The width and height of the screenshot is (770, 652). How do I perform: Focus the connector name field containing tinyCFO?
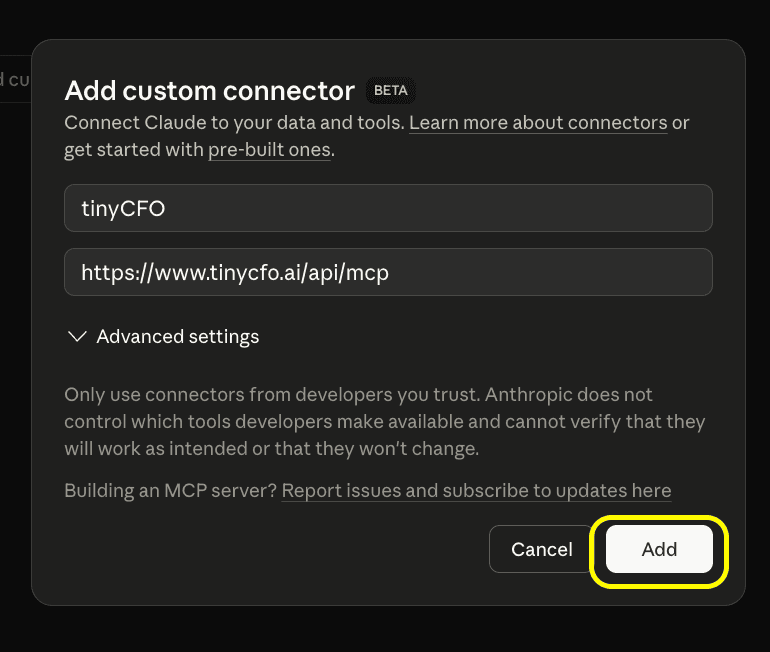tap(388, 208)
